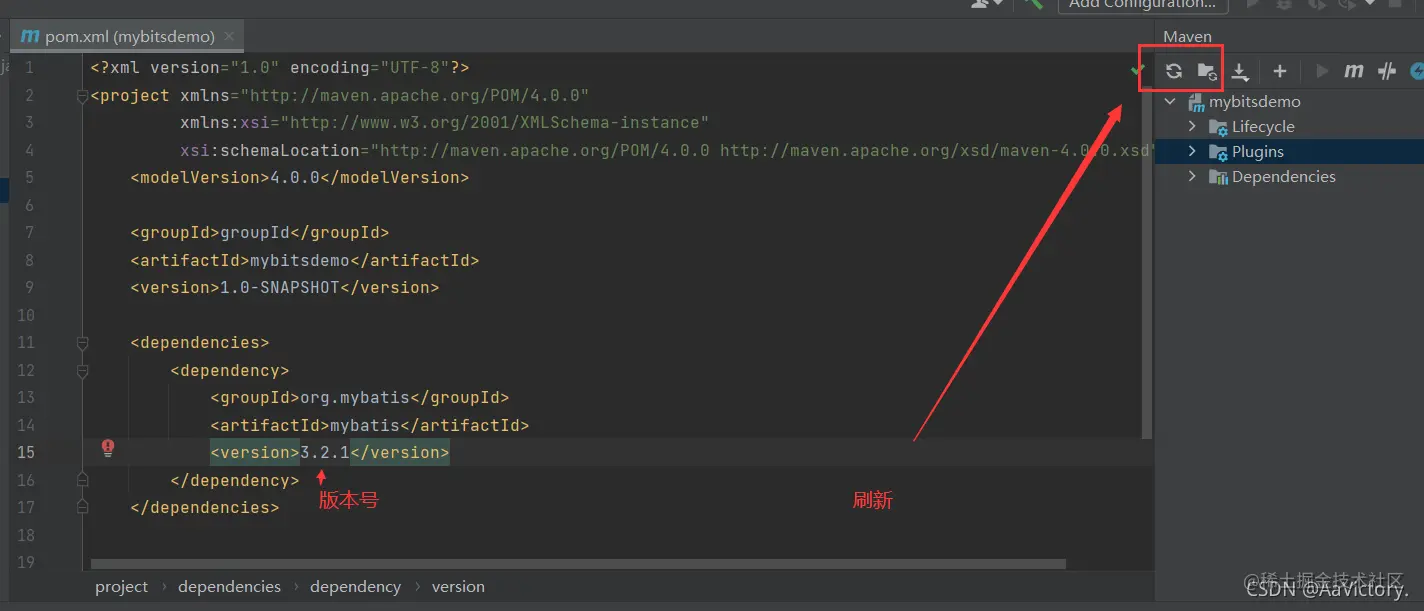
Task: Select the pom.xml (mybitsdemo) tab
Action: (x=129, y=37)
